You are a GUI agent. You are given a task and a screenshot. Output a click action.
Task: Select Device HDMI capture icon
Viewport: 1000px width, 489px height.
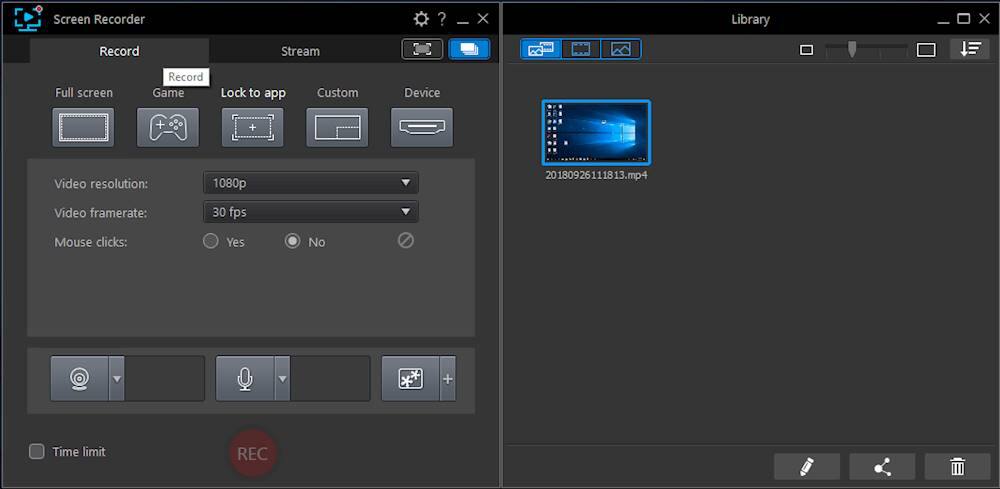point(422,128)
